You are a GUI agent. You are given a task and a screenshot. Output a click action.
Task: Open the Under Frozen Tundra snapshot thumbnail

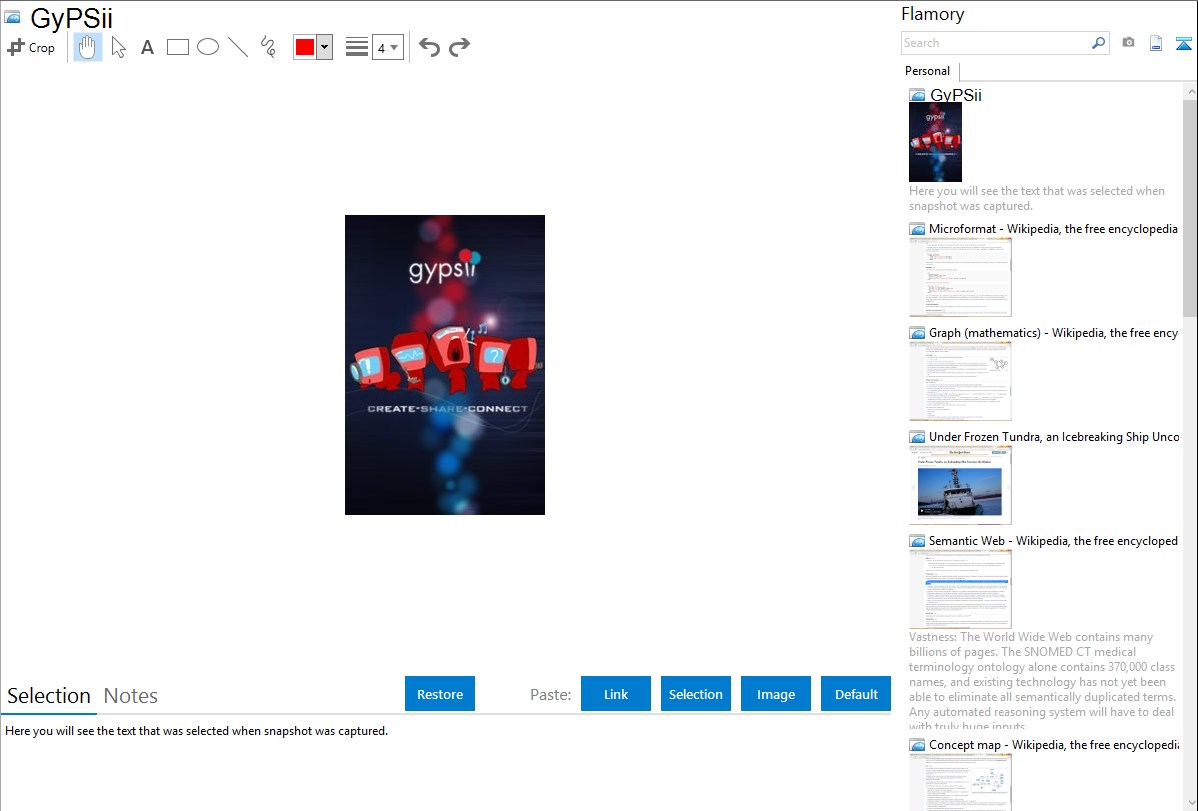960,485
